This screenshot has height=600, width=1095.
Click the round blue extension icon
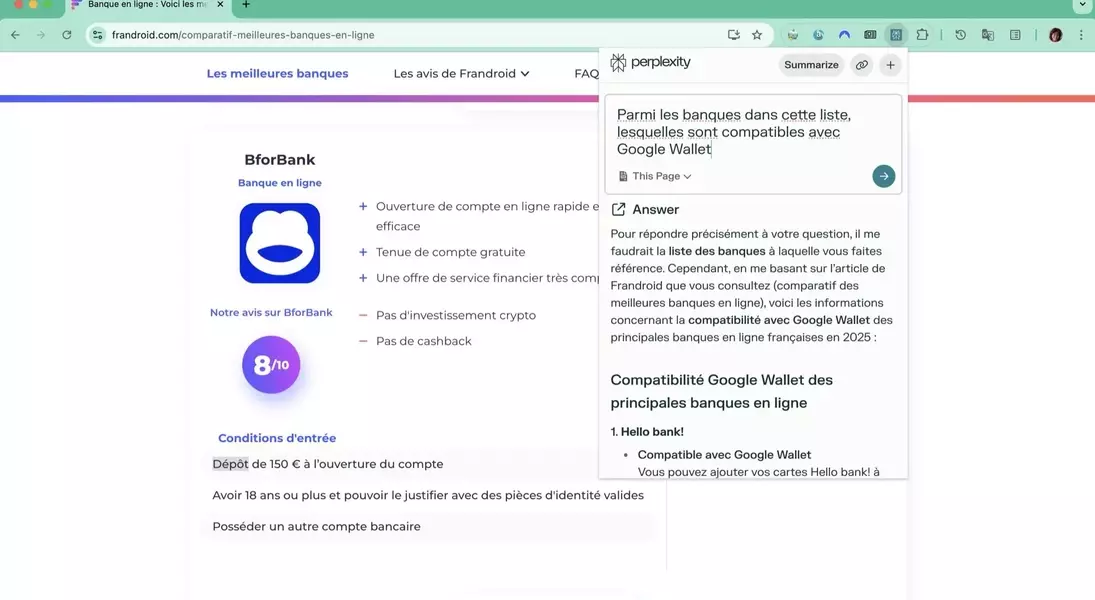pyautogui.click(x=818, y=35)
